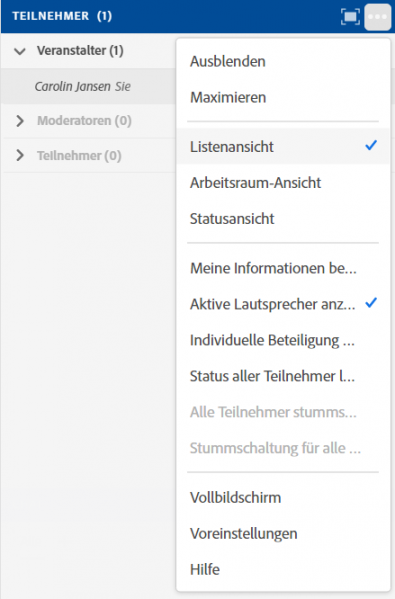
Task: Open the three-dot pod options button
Action: [377, 17]
